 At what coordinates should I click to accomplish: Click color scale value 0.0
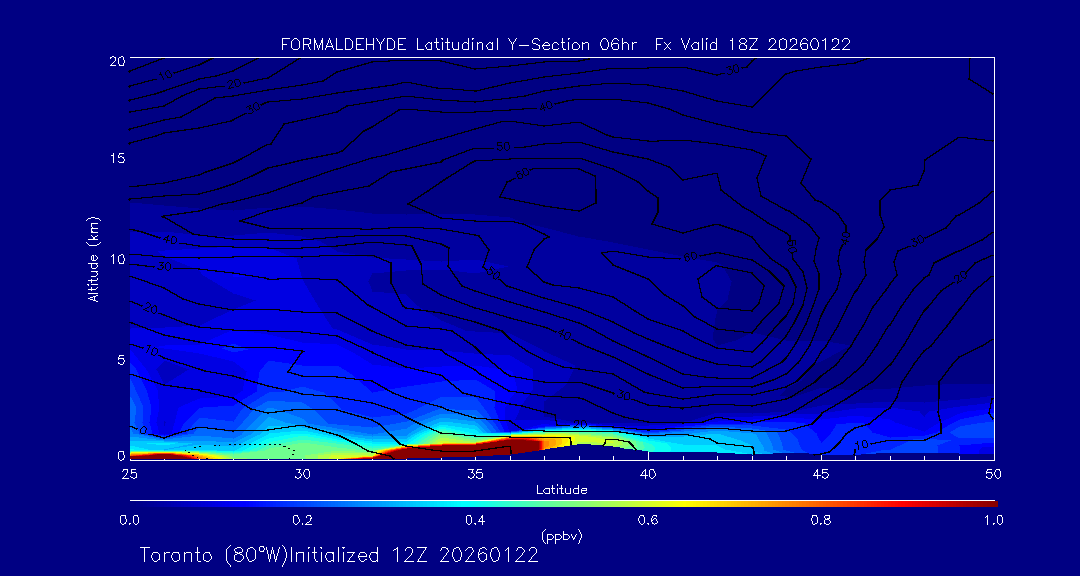[x=129, y=520]
